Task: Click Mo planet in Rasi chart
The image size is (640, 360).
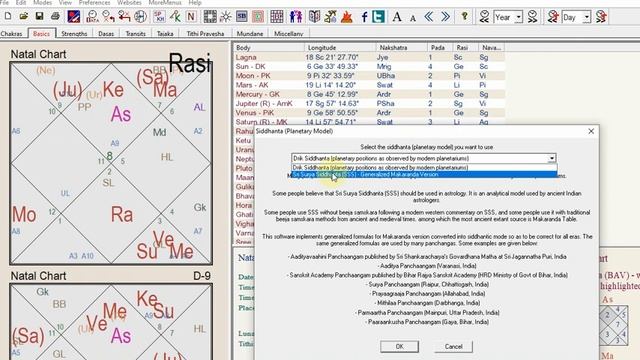Action: pyautogui.click(x=24, y=215)
